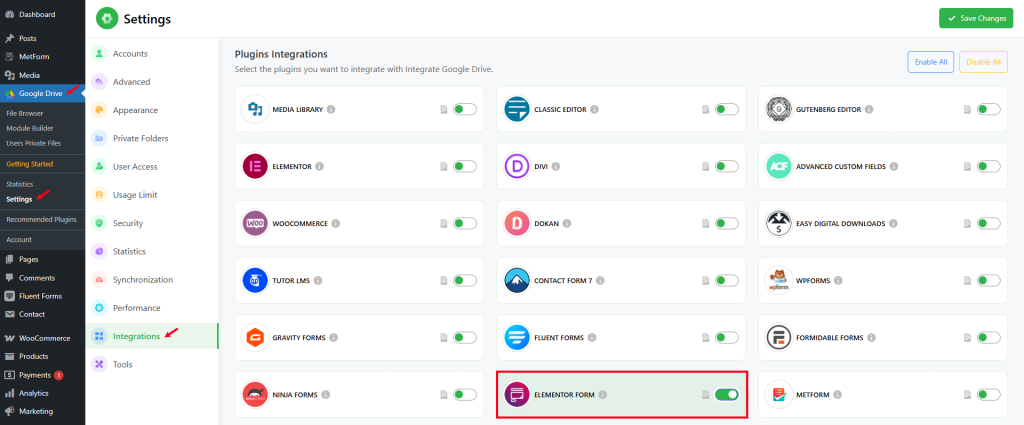
Task: Turn off the Elementor Form toggle
Action: point(727,394)
